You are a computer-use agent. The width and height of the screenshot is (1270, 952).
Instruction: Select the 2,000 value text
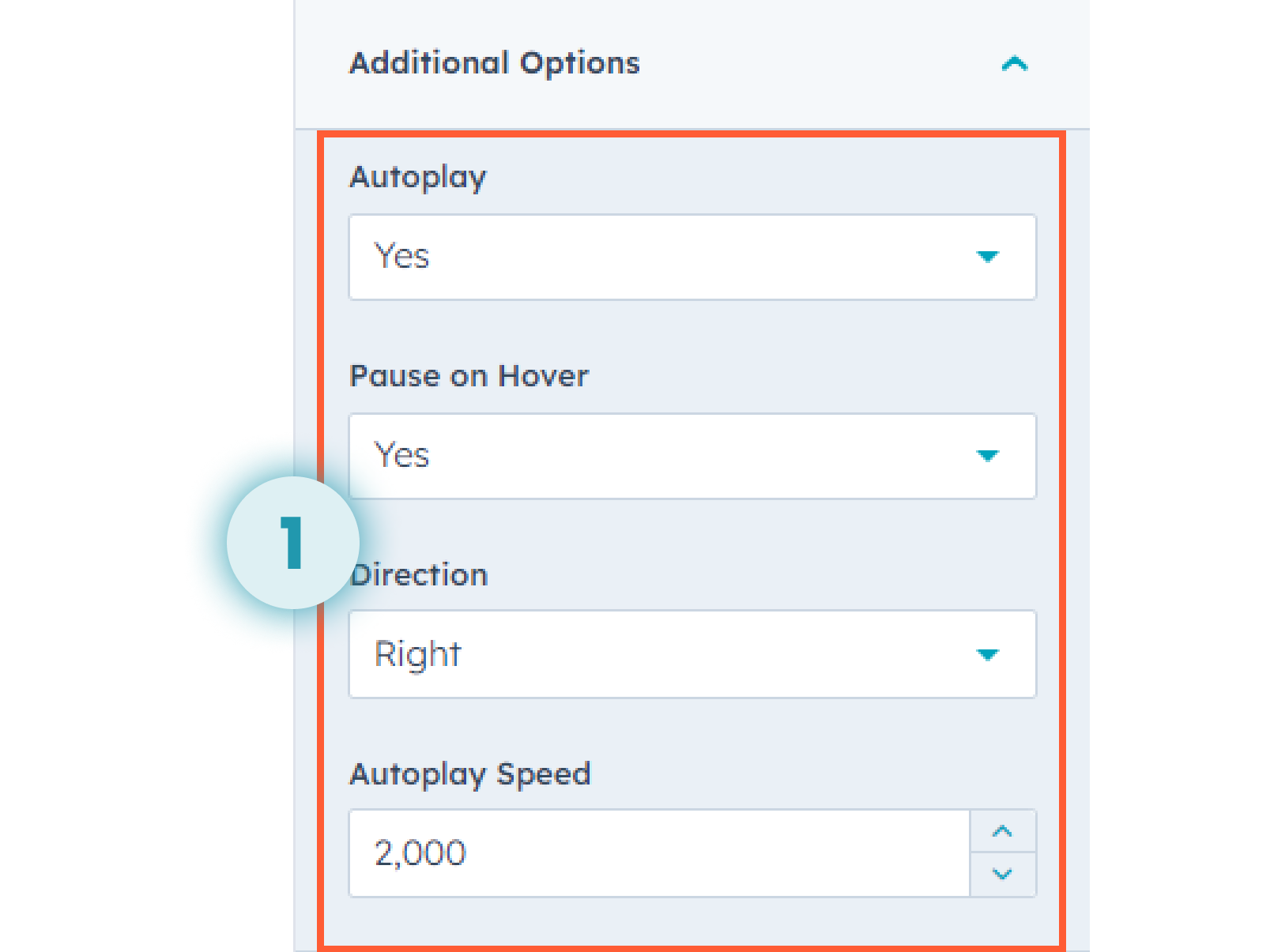[419, 852]
